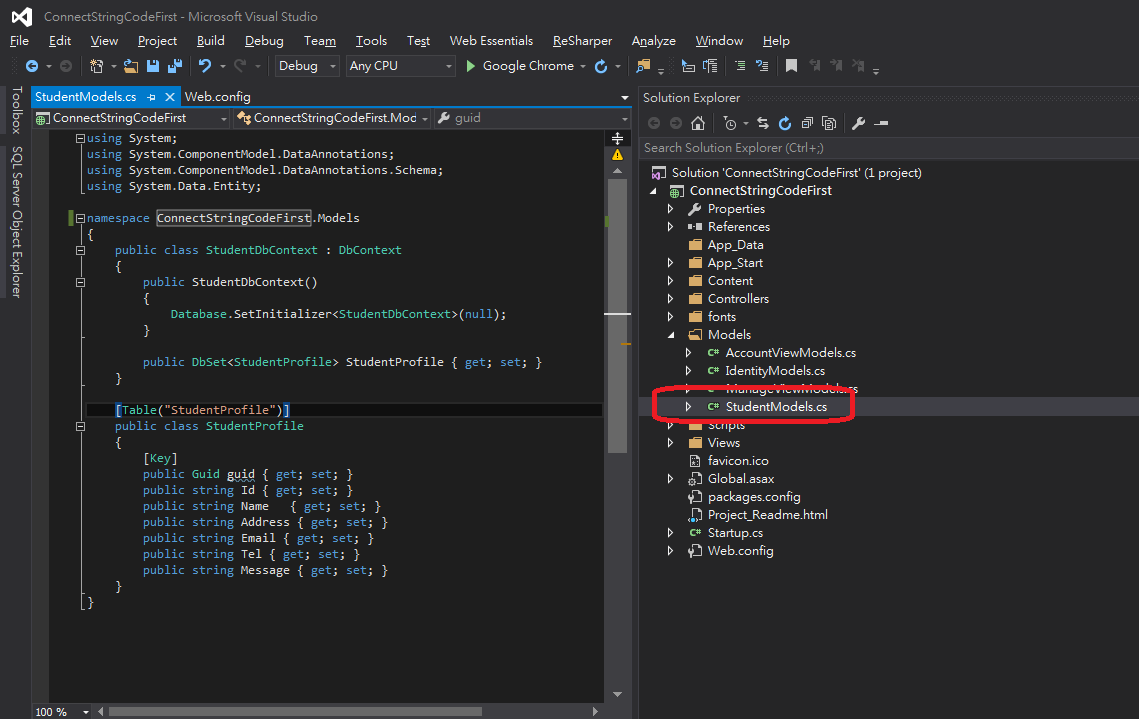Collapse the namespace code block

point(81,218)
